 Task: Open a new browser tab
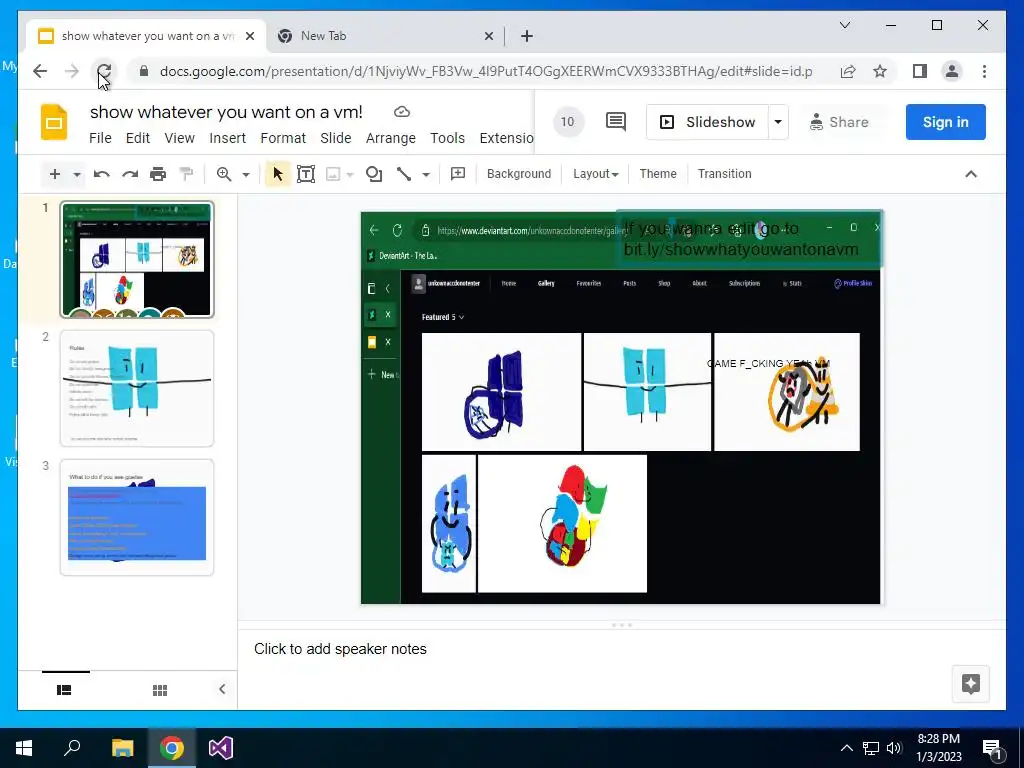526,37
